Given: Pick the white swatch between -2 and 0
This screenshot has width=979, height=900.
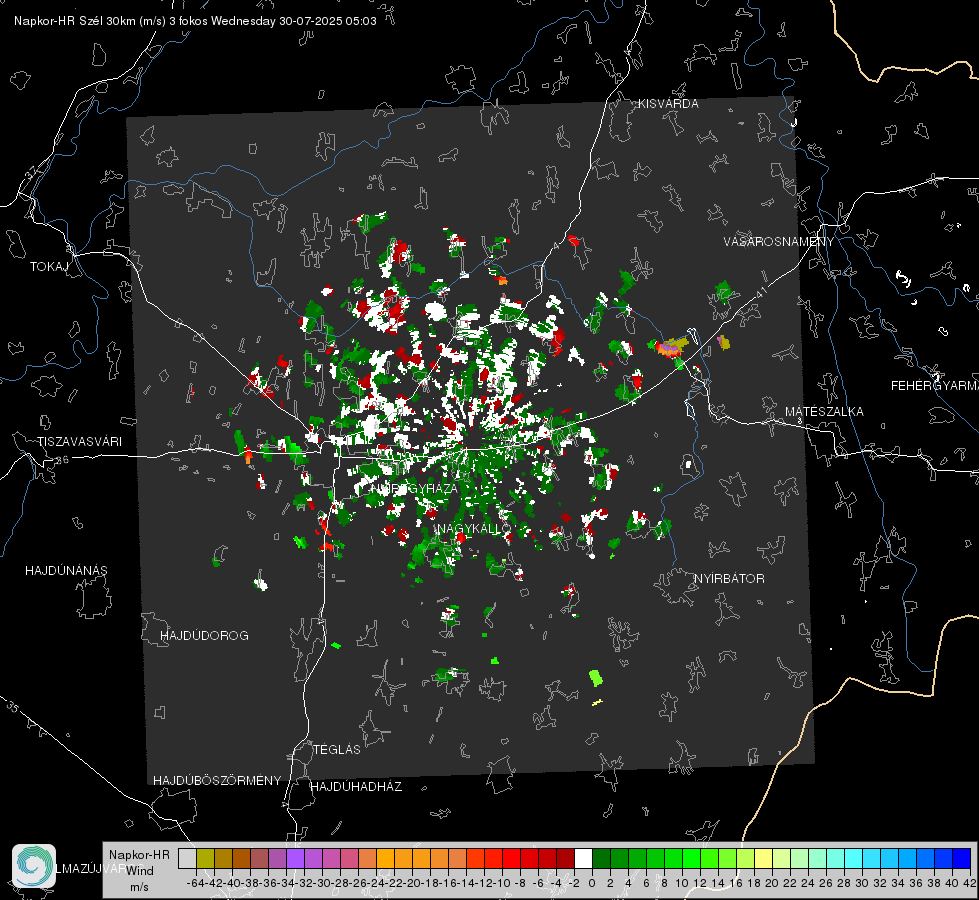Looking at the screenshot, I should point(583,858).
